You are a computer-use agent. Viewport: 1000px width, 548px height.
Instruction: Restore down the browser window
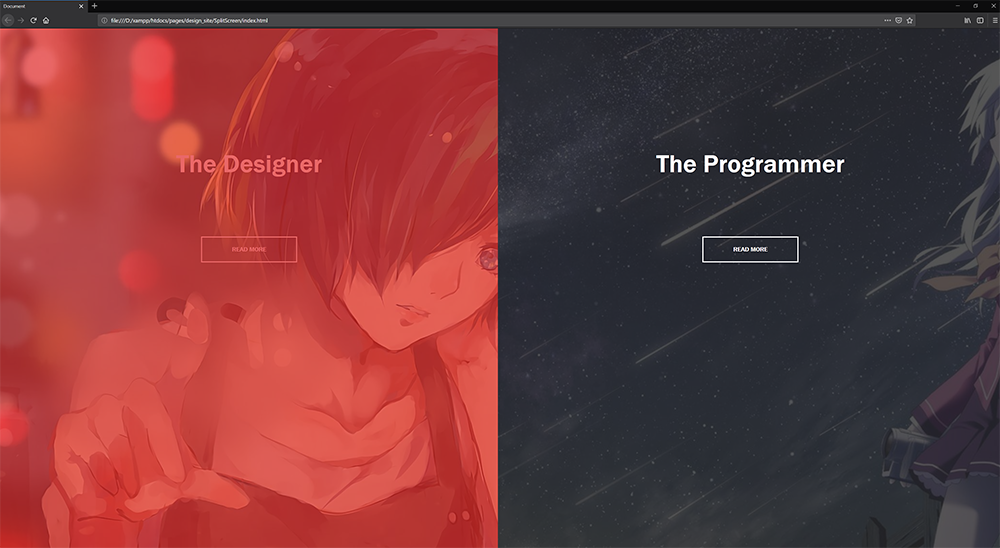pyautogui.click(x=975, y=6)
